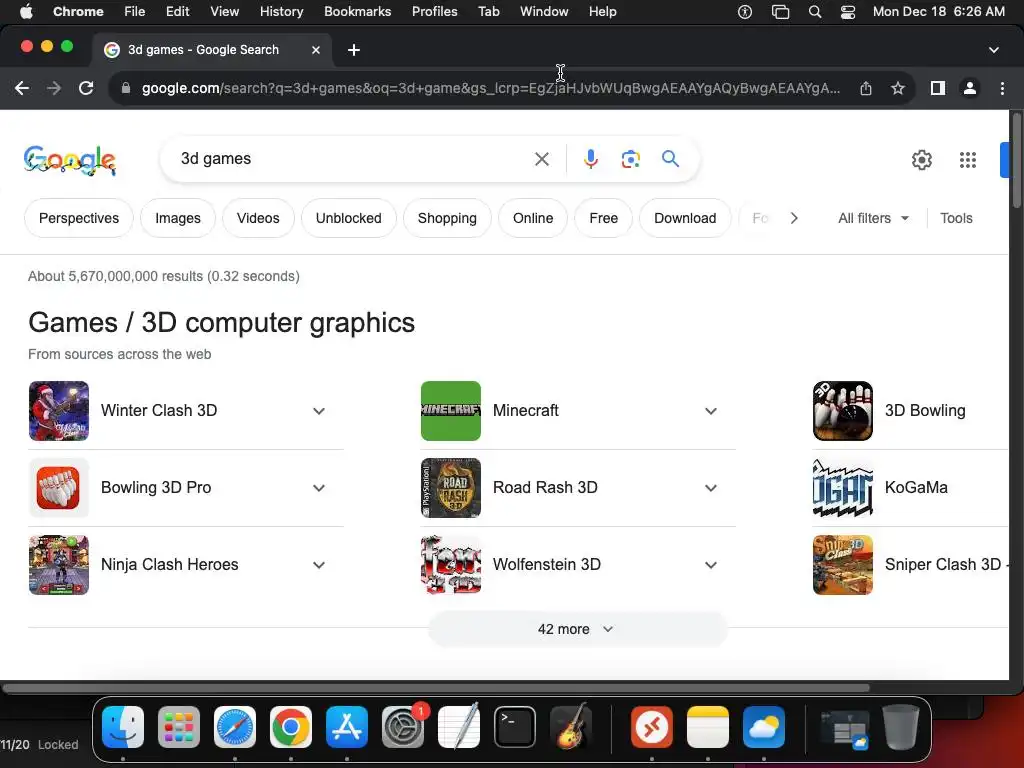Open the History menu

point(281,12)
